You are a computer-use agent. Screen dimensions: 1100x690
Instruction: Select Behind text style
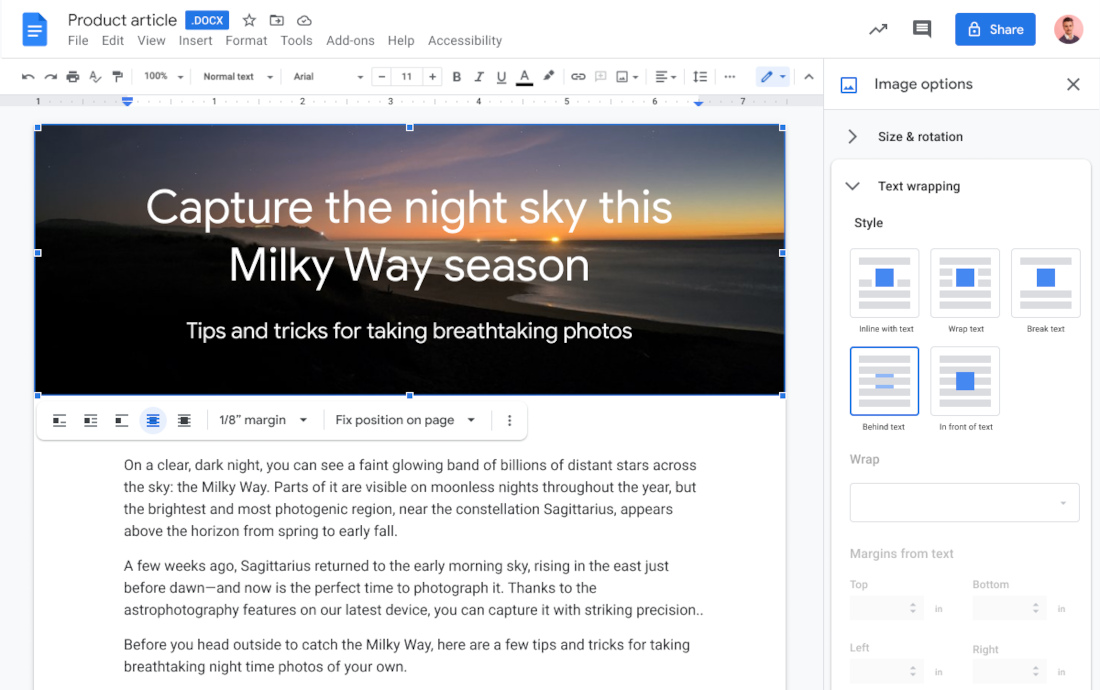(x=885, y=381)
